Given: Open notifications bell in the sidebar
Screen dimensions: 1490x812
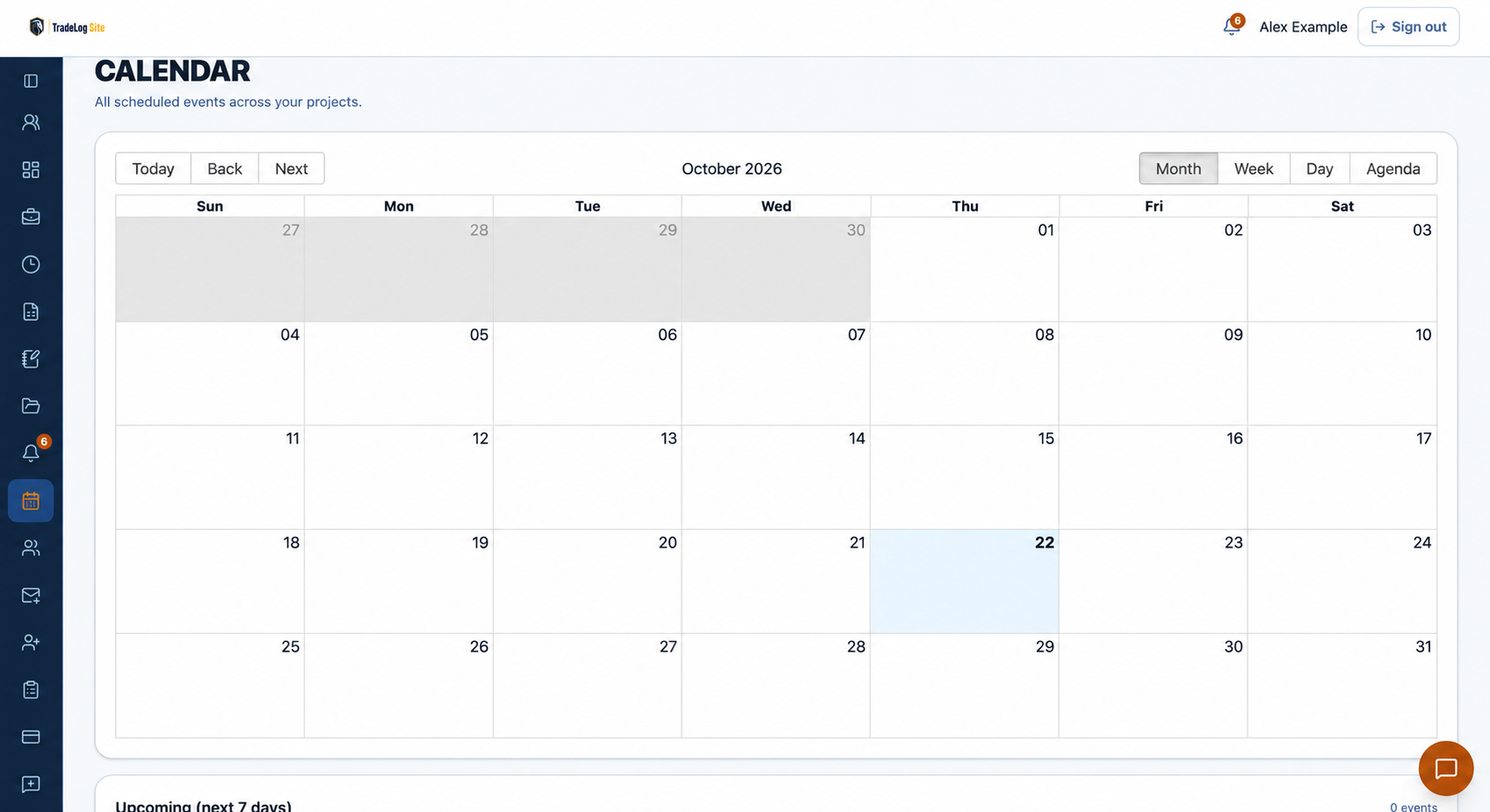Looking at the screenshot, I should tap(31, 452).
